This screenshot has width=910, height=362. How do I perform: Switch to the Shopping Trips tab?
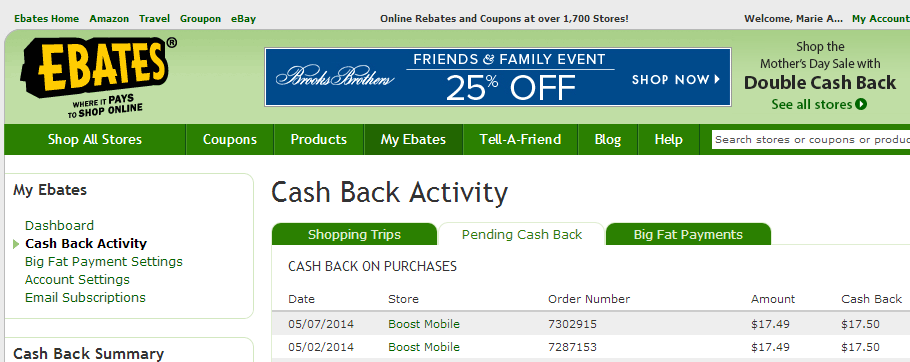354,234
